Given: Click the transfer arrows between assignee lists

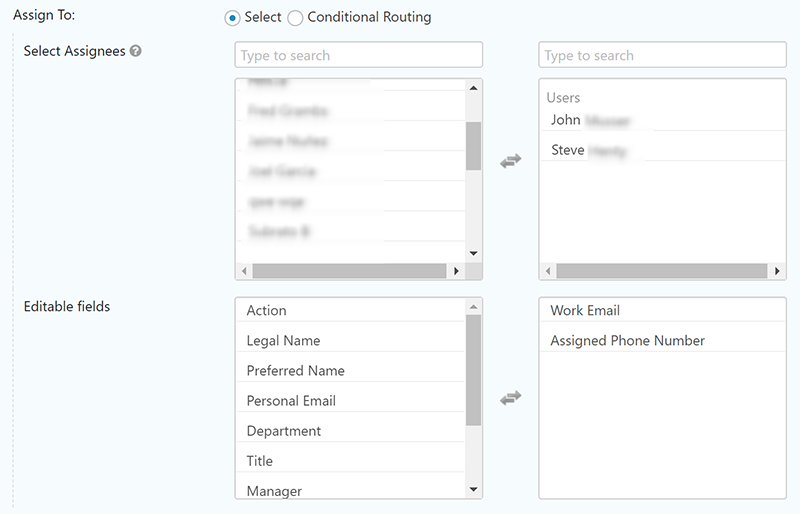Looking at the screenshot, I should [510, 161].
